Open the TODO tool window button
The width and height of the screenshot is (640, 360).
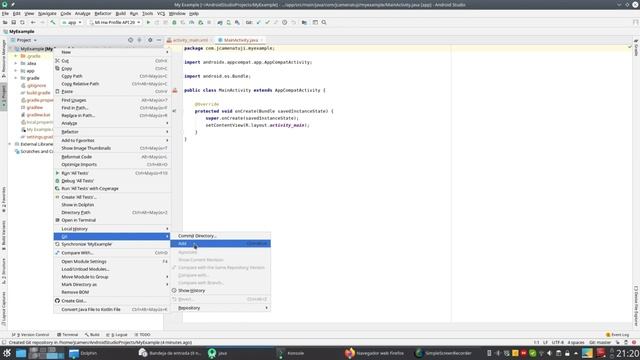pyautogui.click(x=142, y=335)
